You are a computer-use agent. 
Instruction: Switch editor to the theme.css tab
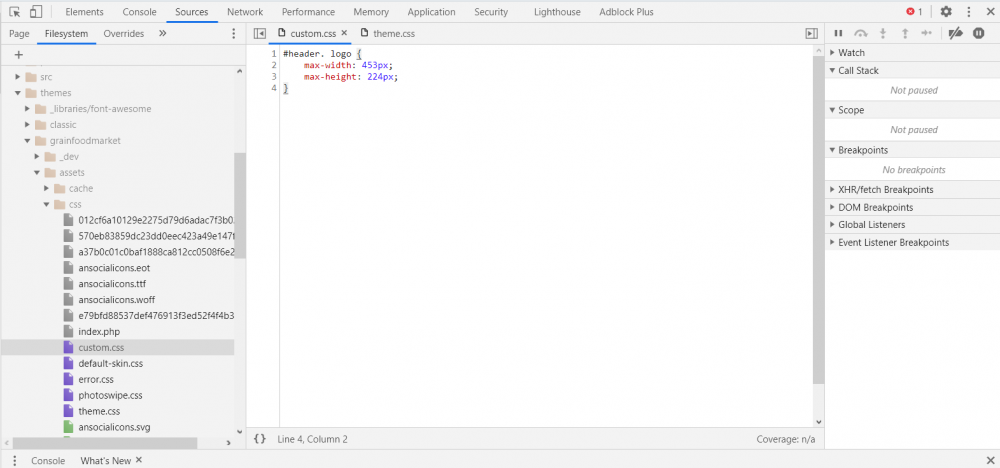(x=388, y=33)
